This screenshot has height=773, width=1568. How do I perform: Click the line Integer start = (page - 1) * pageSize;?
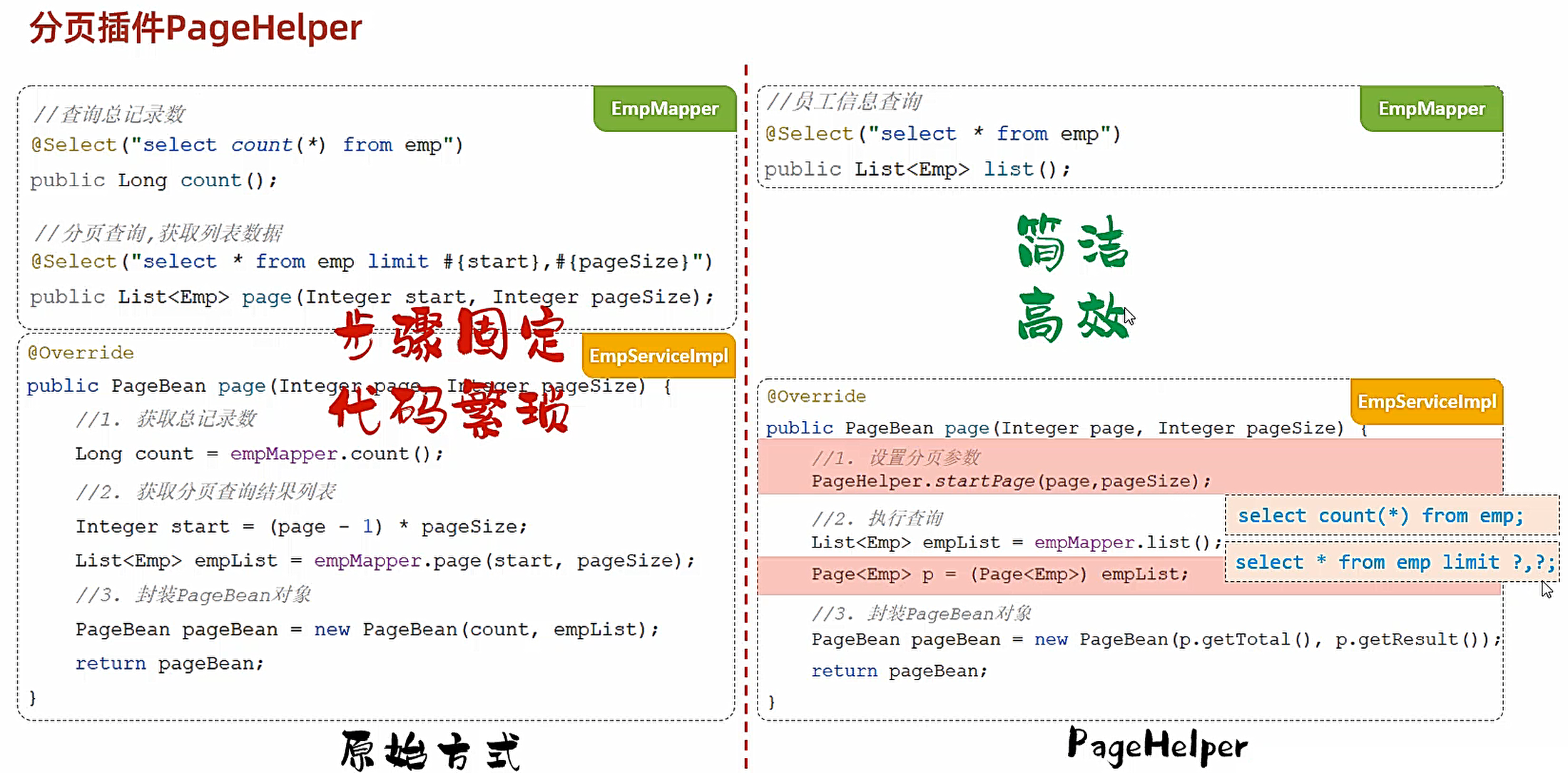click(x=301, y=527)
